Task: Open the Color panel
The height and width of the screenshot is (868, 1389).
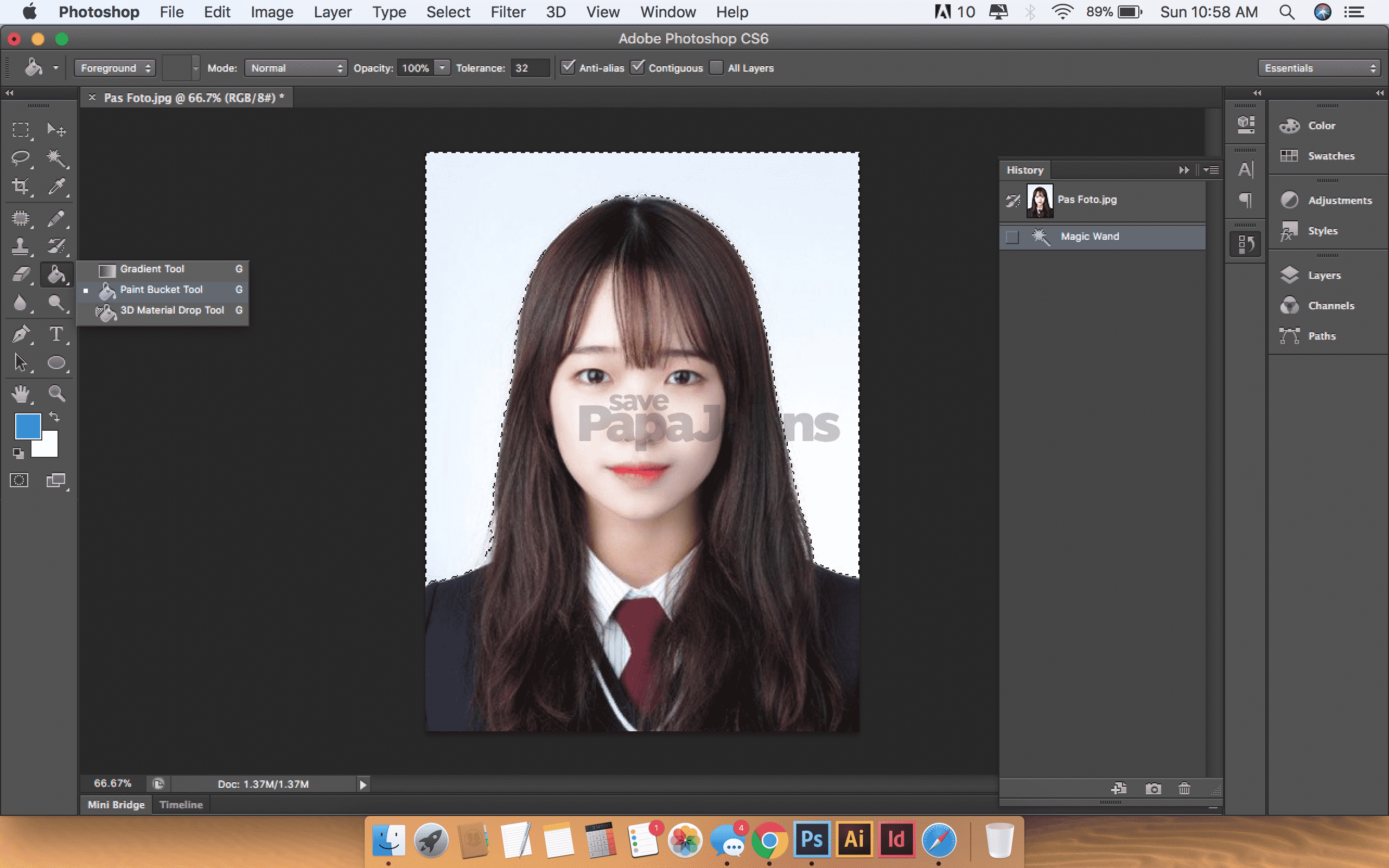Action: (x=1321, y=126)
